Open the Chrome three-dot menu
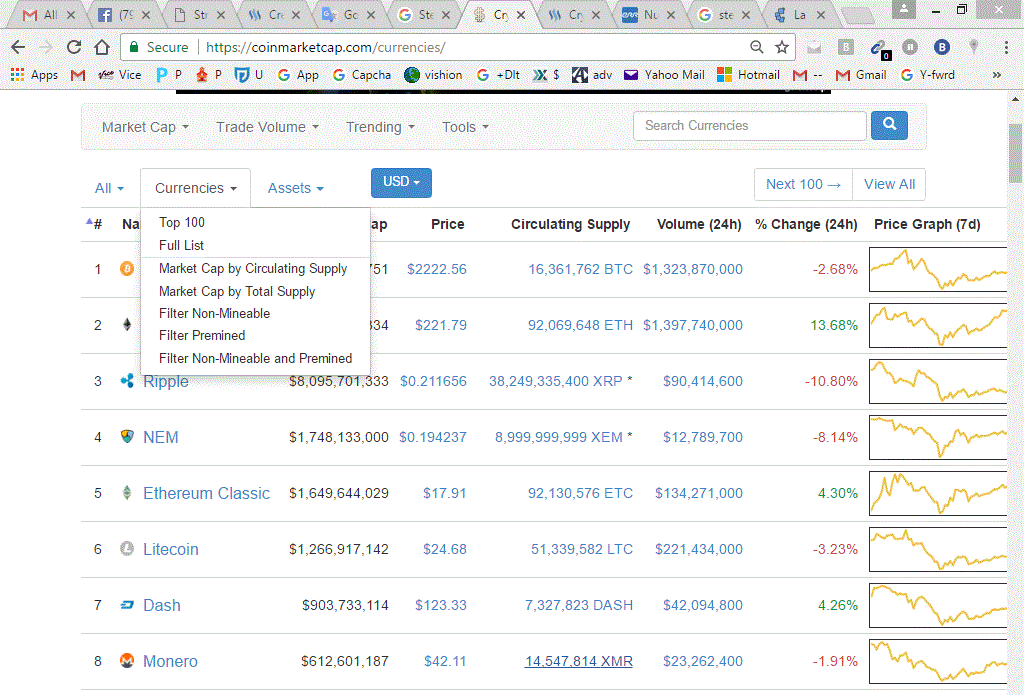The width and height of the screenshot is (1024, 695). point(1006,47)
